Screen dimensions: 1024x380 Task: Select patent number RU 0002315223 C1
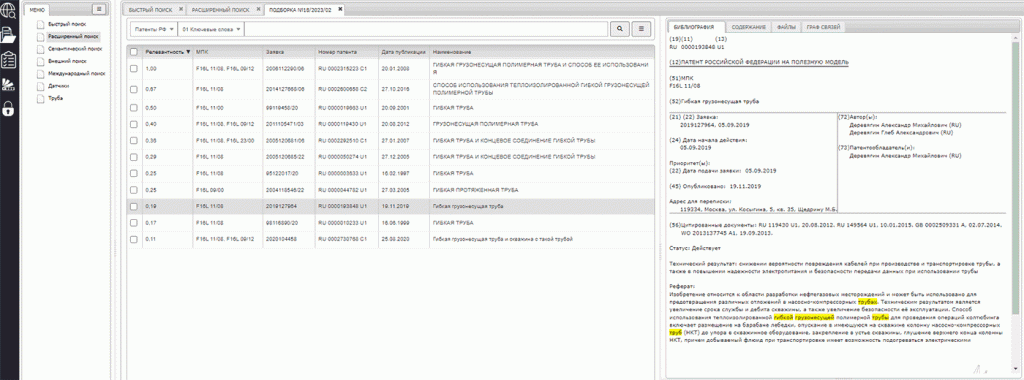343,69
